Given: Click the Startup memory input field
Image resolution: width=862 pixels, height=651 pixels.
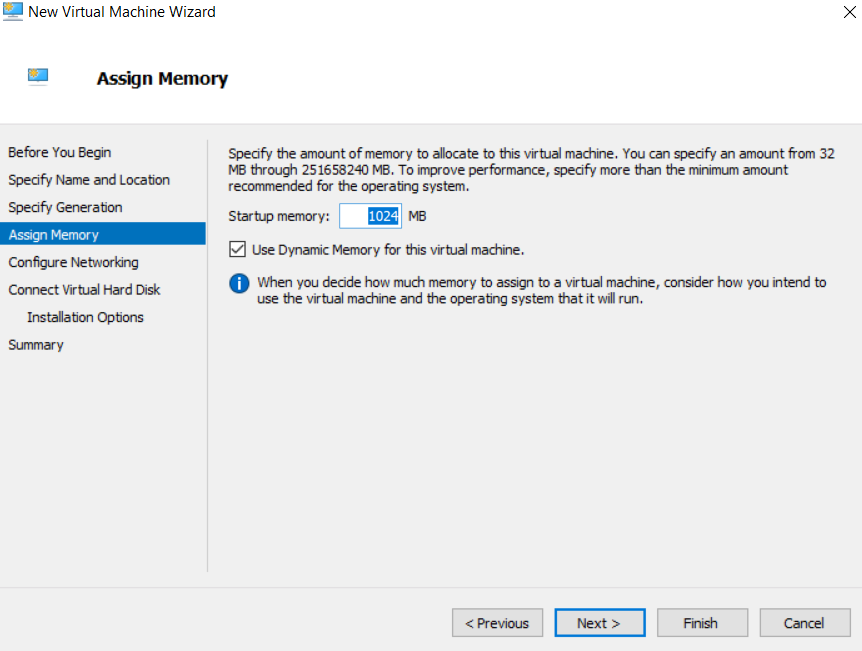Looking at the screenshot, I should [x=370, y=216].
